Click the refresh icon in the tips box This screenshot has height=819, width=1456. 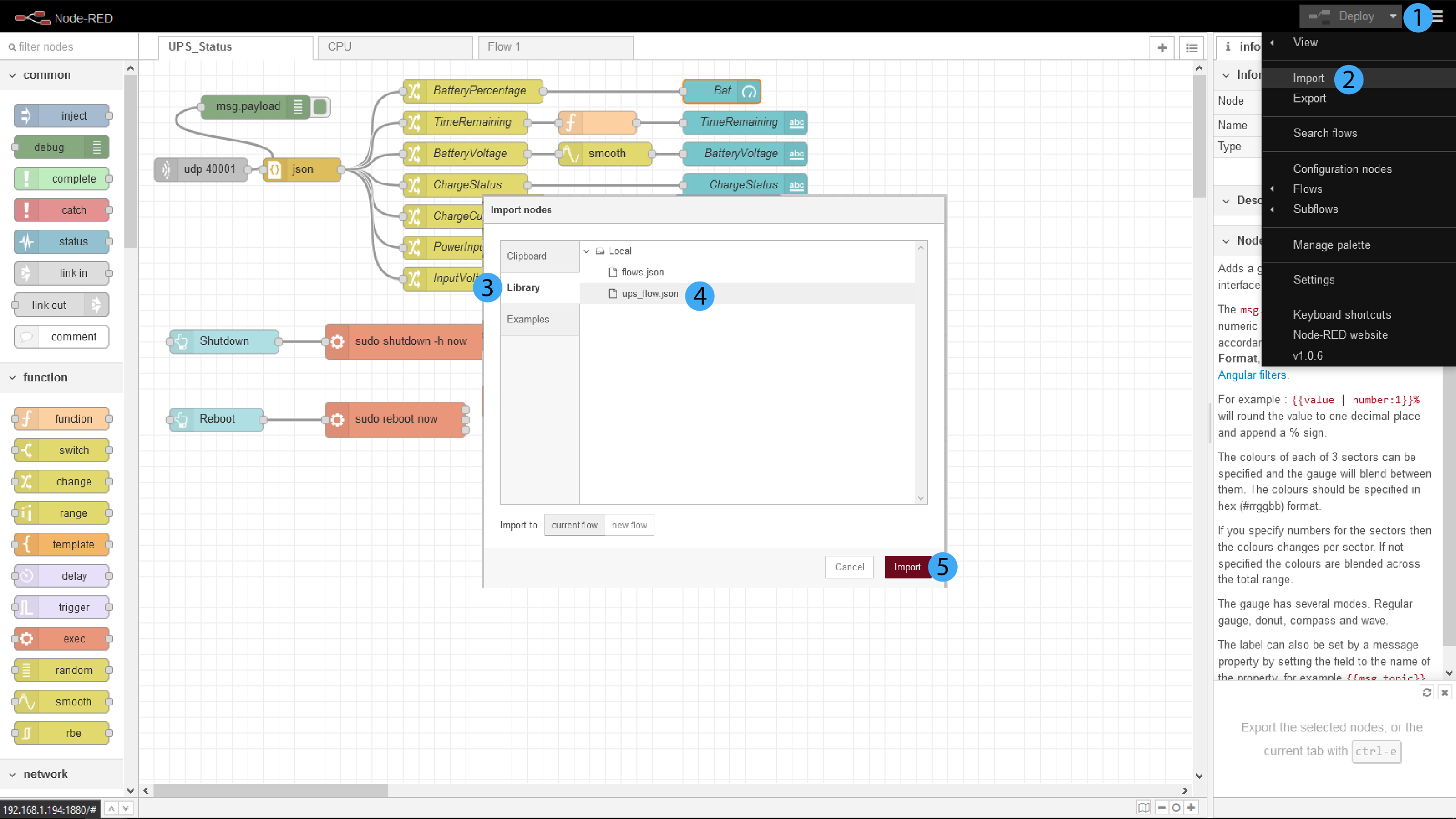pos(1427,692)
